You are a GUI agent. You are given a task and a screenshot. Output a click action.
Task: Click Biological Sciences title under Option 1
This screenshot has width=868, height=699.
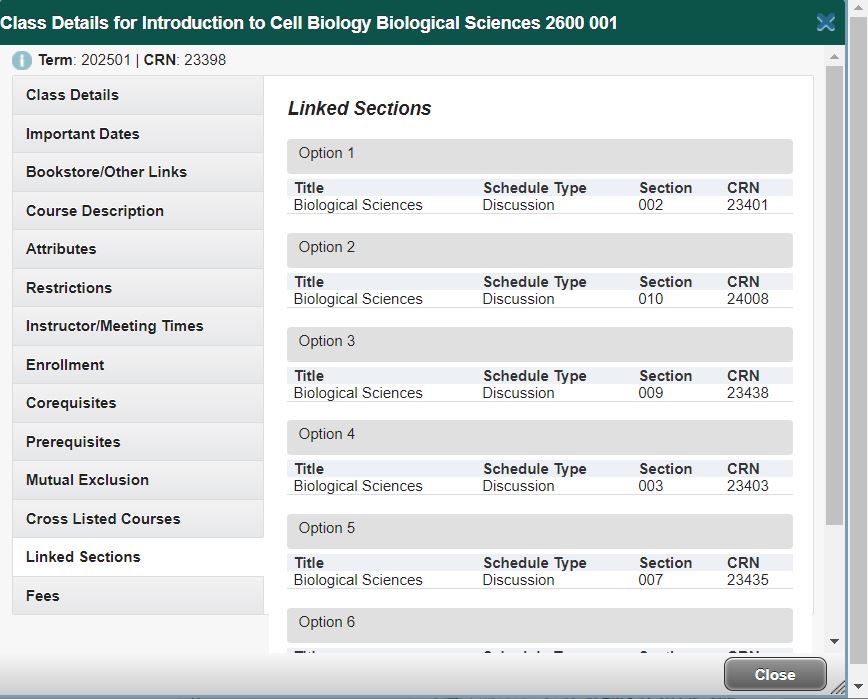(358, 205)
